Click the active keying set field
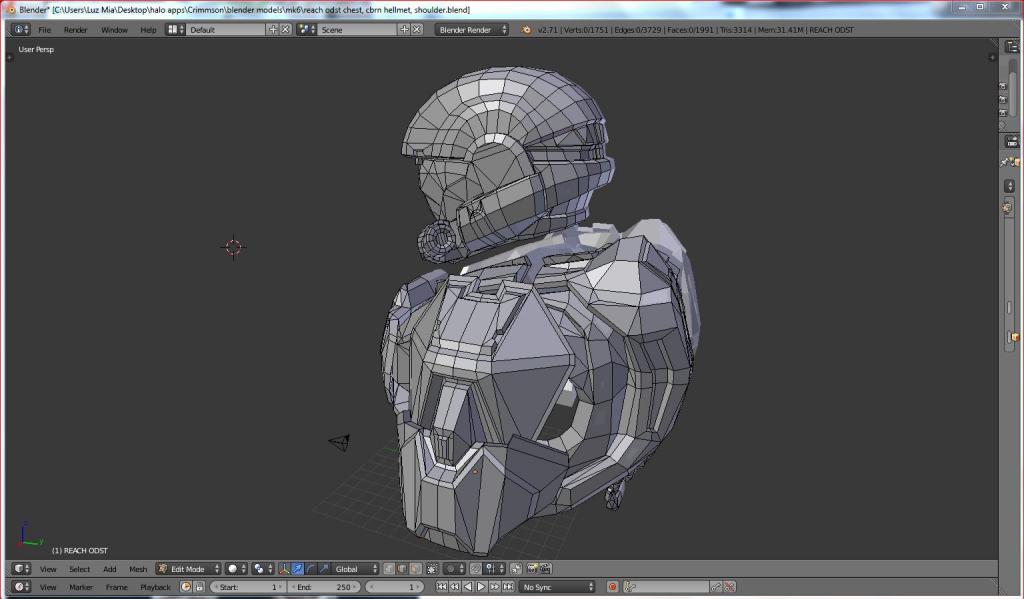Screen dimensions: 1024x599 tap(665, 587)
